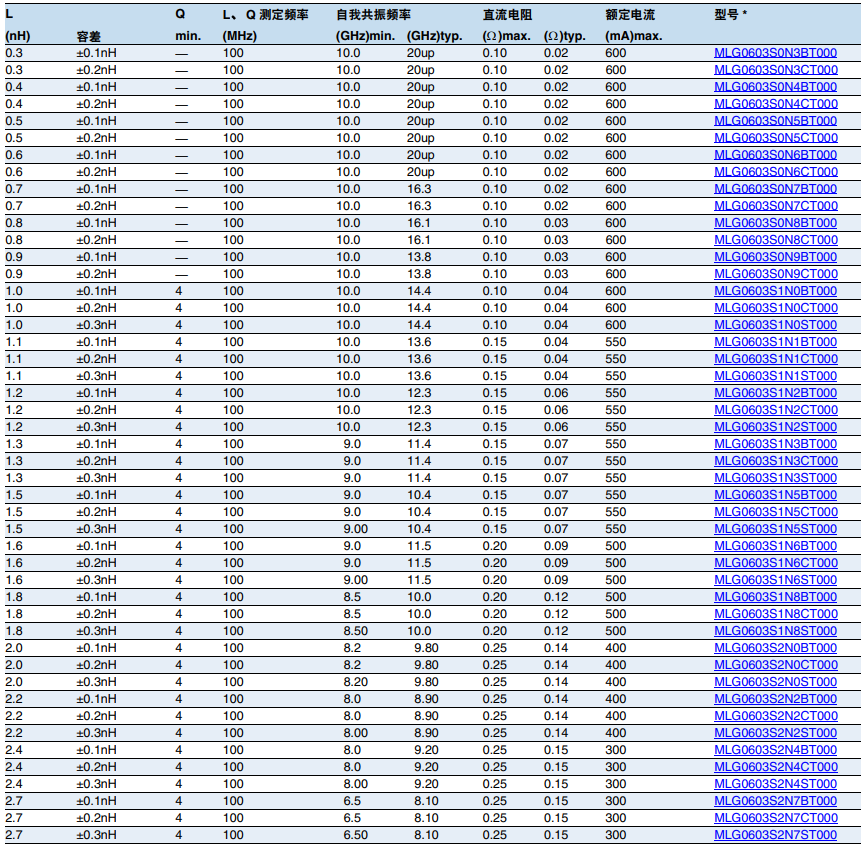
Task: Open the MLG0603S1N2BT000 part link
Action: pos(775,393)
